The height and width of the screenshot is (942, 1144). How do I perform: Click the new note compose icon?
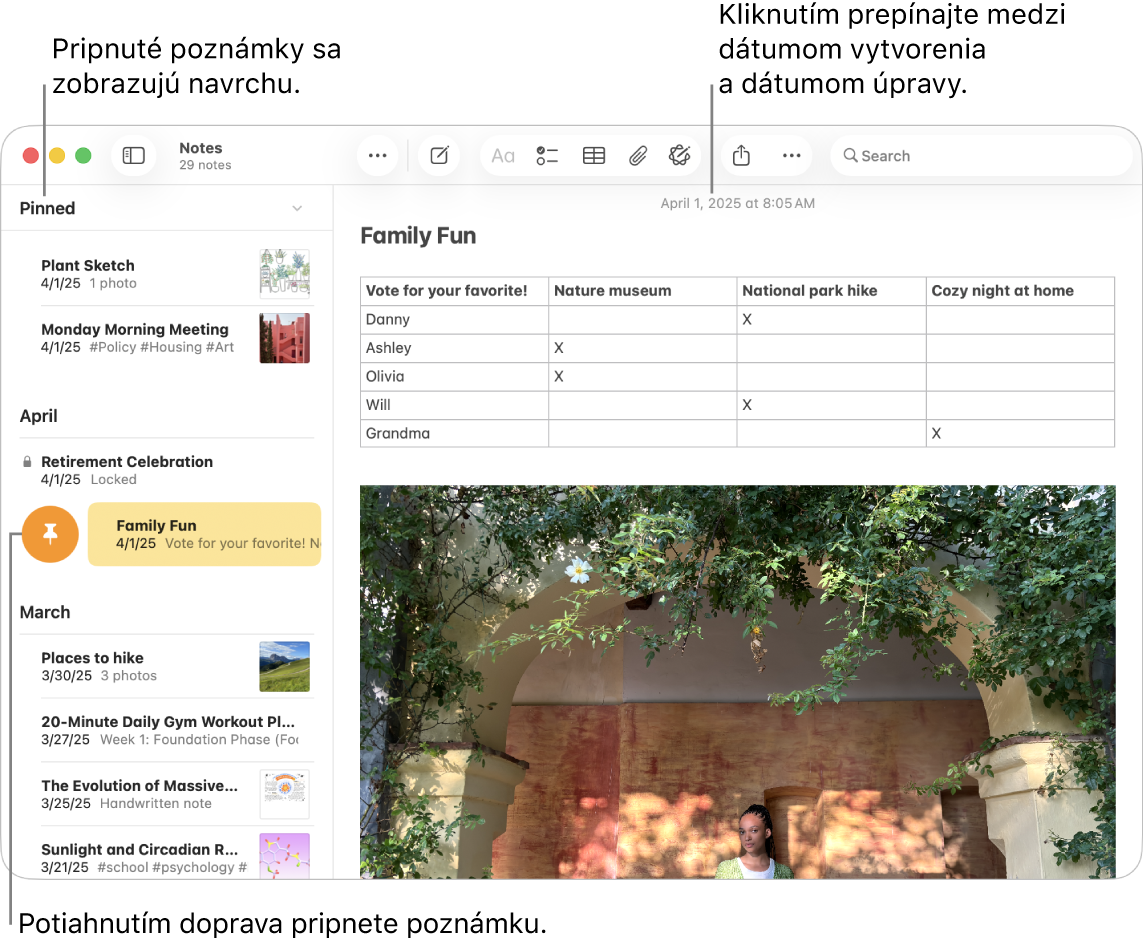(x=439, y=156)
